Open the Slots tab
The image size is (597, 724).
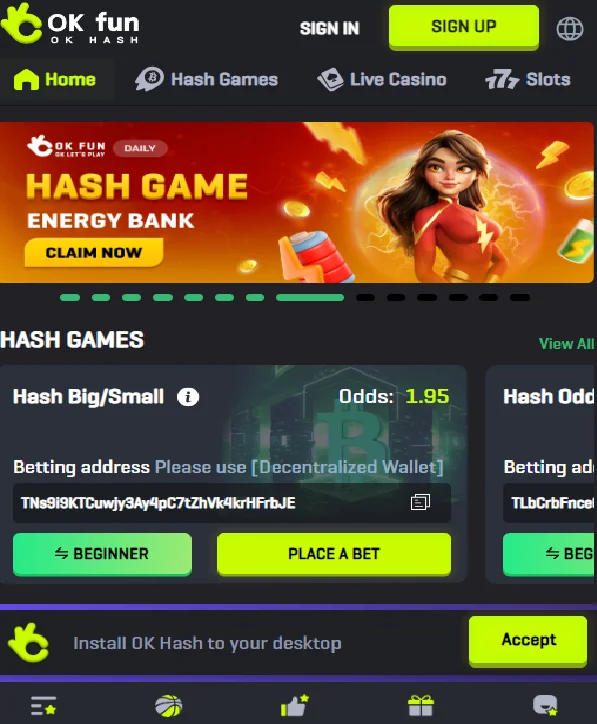click(x=528, y=79)
